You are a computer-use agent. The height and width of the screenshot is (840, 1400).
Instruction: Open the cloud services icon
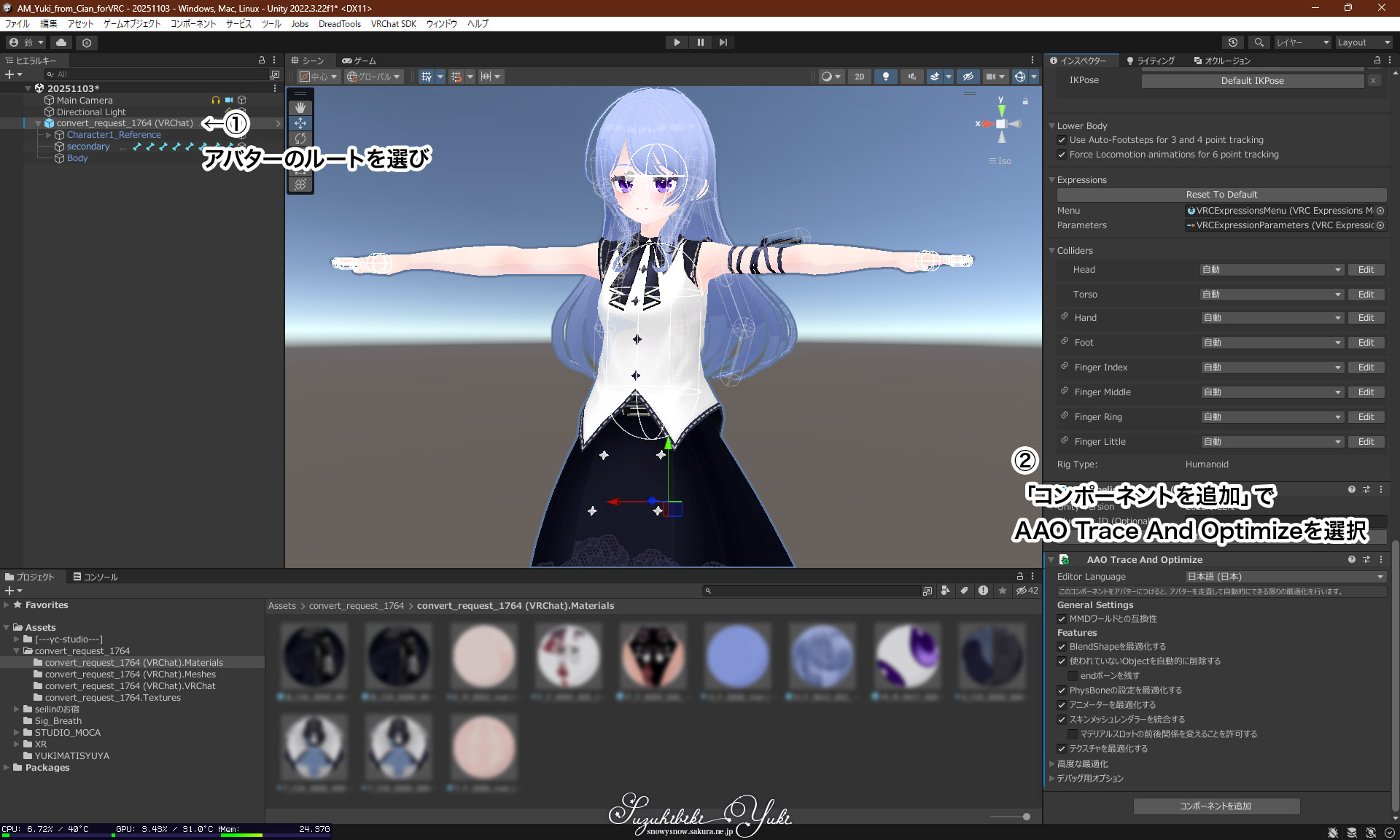point(61,42)
